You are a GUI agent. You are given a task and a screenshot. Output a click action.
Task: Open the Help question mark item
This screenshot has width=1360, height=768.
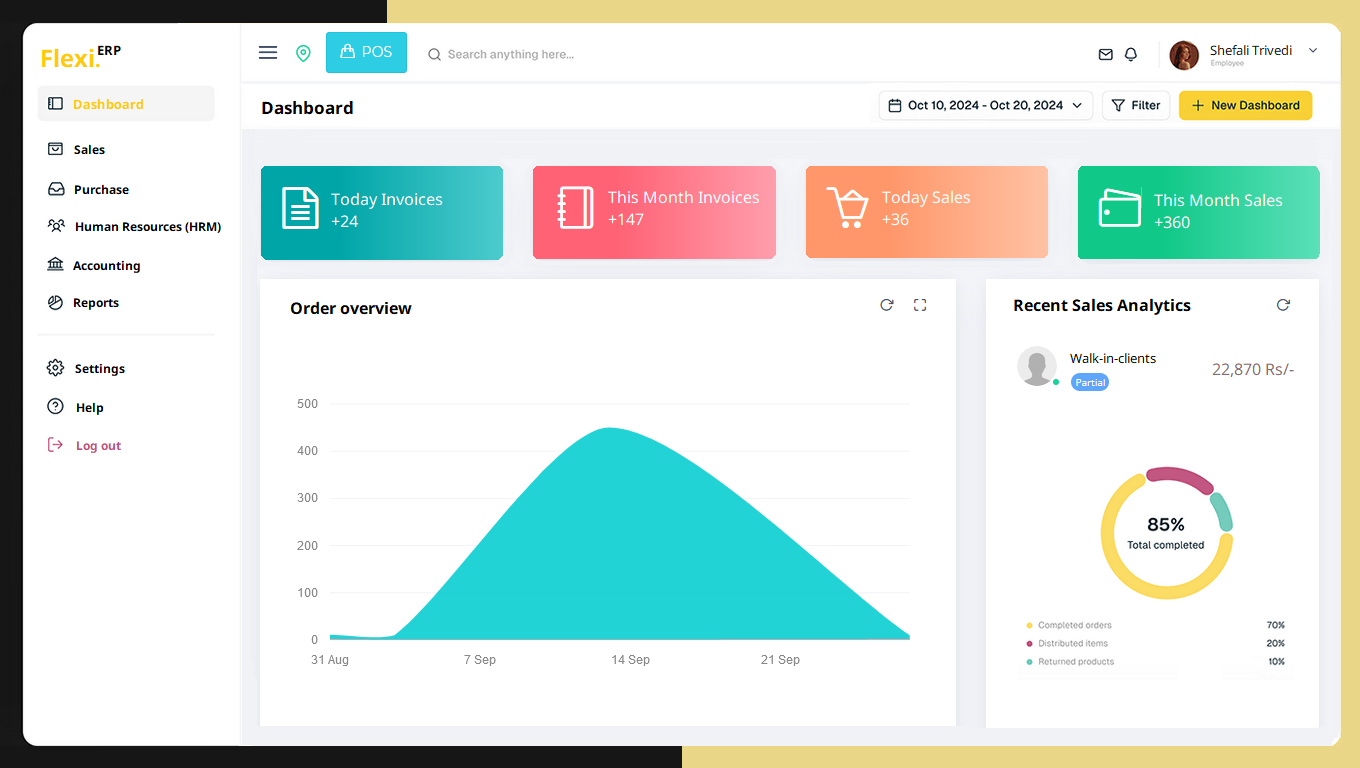56,407
